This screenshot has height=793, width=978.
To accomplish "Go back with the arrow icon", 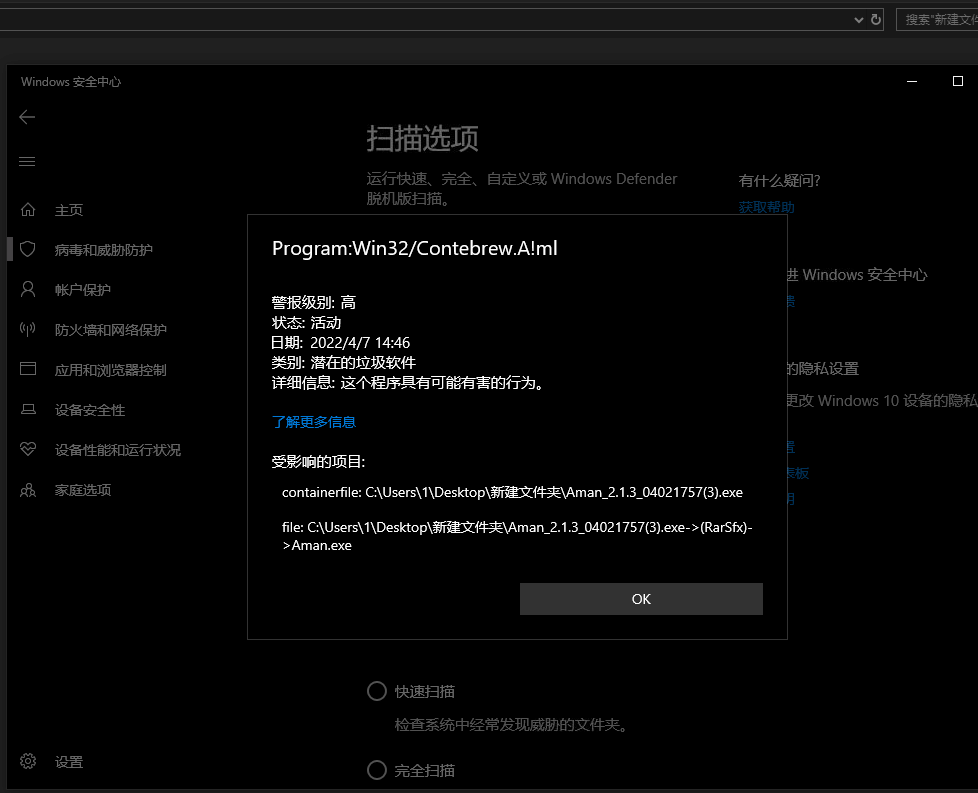I will point(27,117).
